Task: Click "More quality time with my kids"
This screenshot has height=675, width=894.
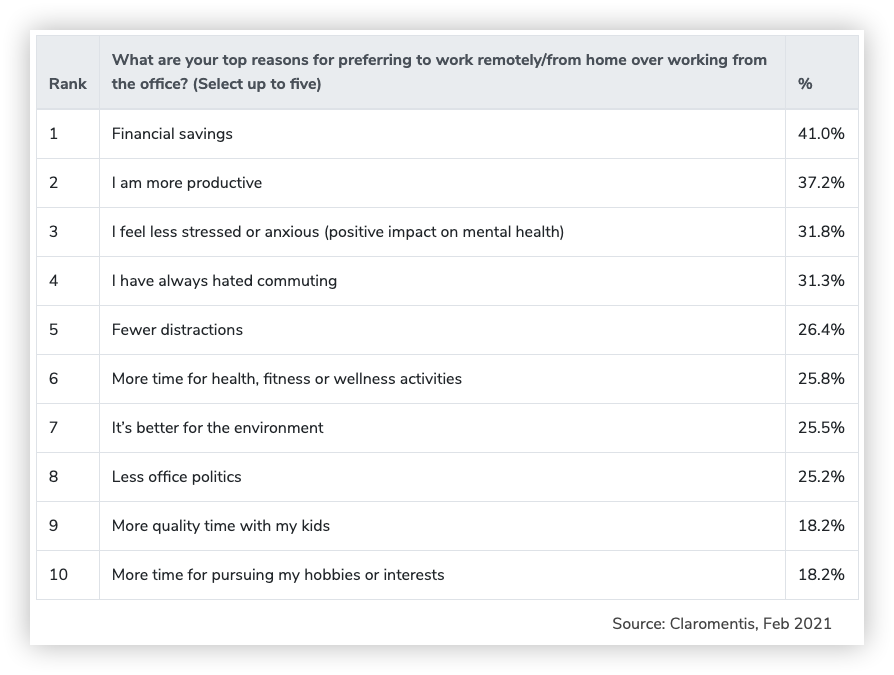Action: click(x=221, y=526)
